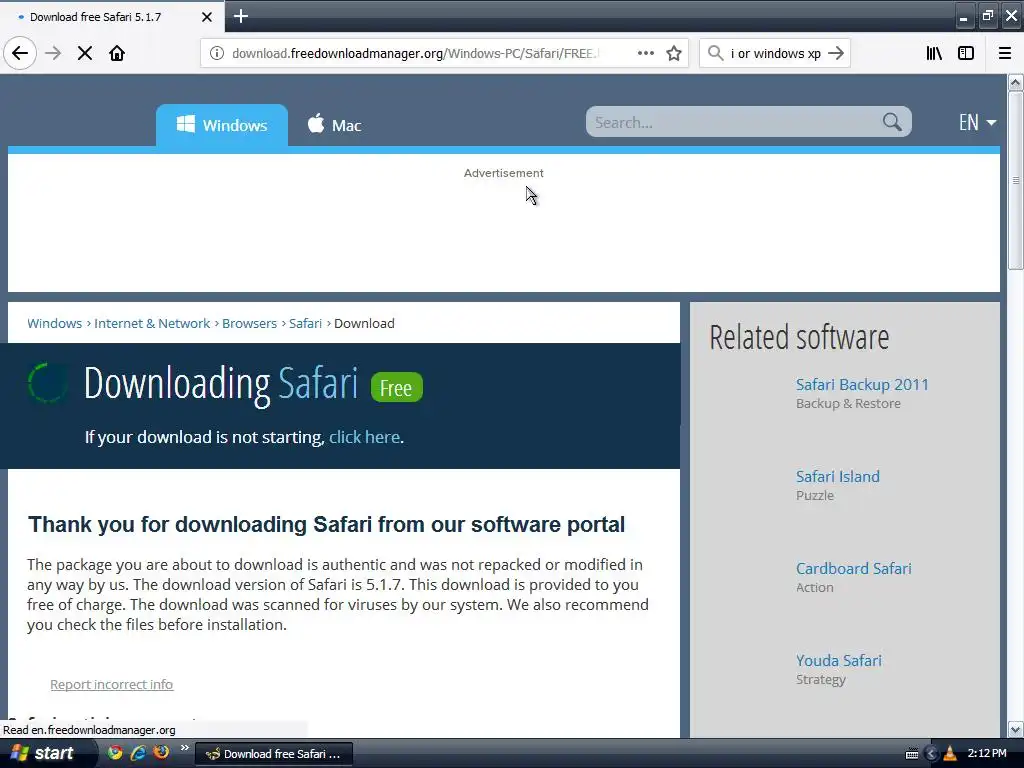
Task: Click the Download breadcrumb text
Action: [x=364, y=323]
